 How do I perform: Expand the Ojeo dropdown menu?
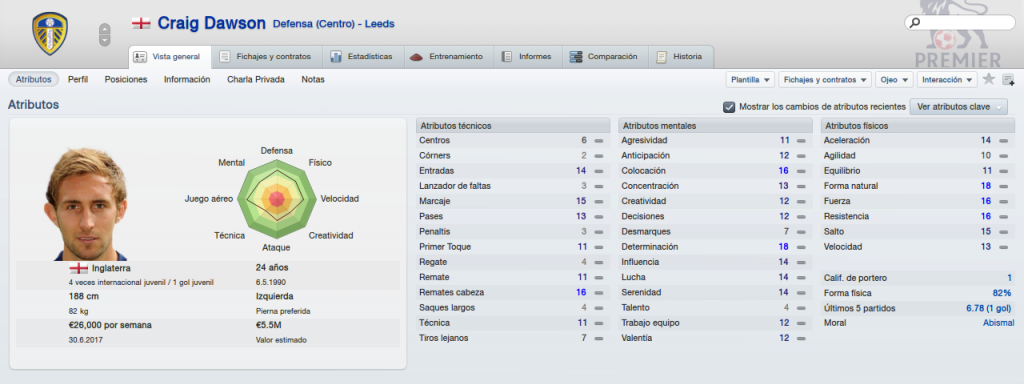(x=894, y=80)
